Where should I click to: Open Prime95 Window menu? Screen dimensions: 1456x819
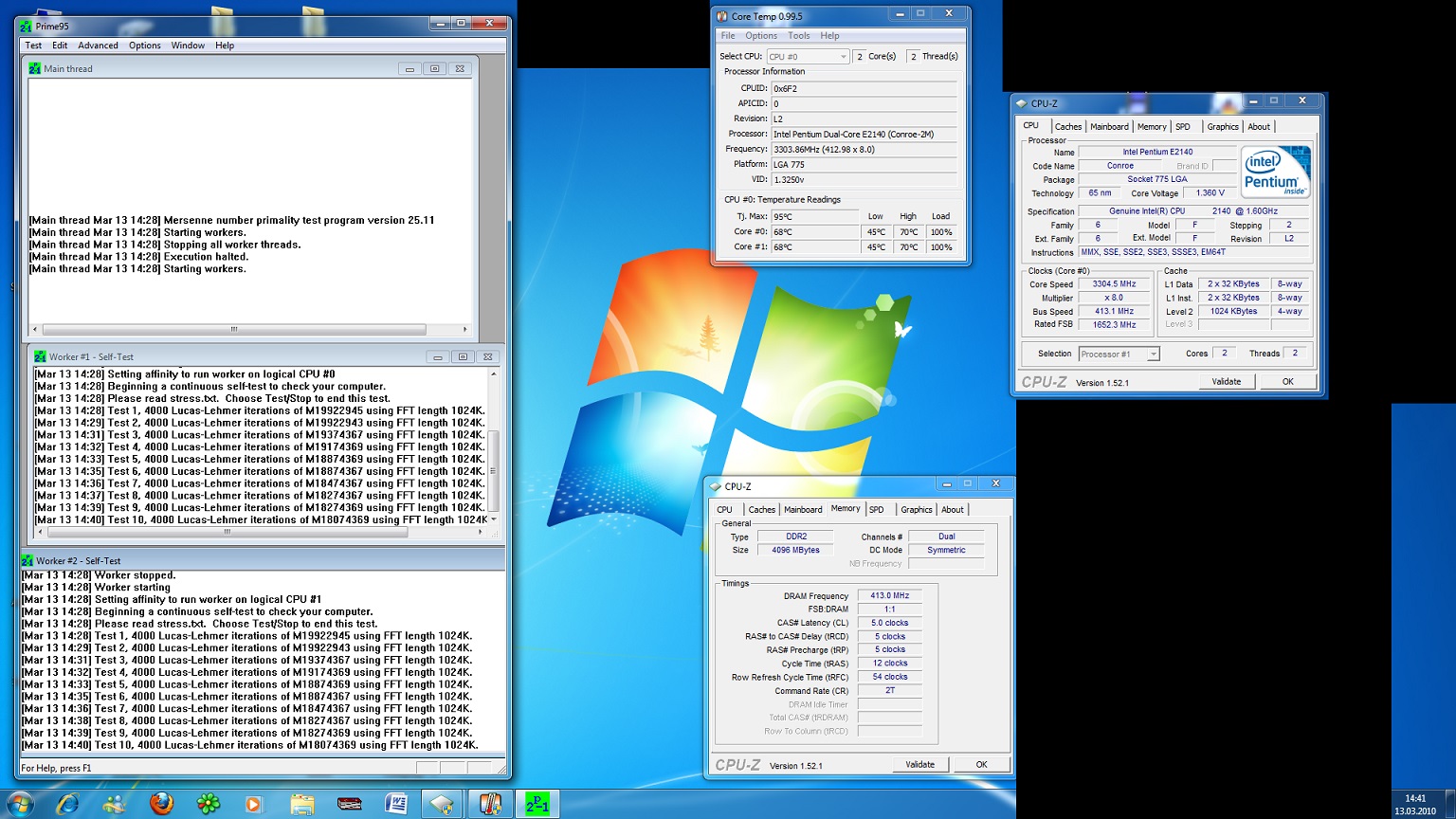coord(188,45)
